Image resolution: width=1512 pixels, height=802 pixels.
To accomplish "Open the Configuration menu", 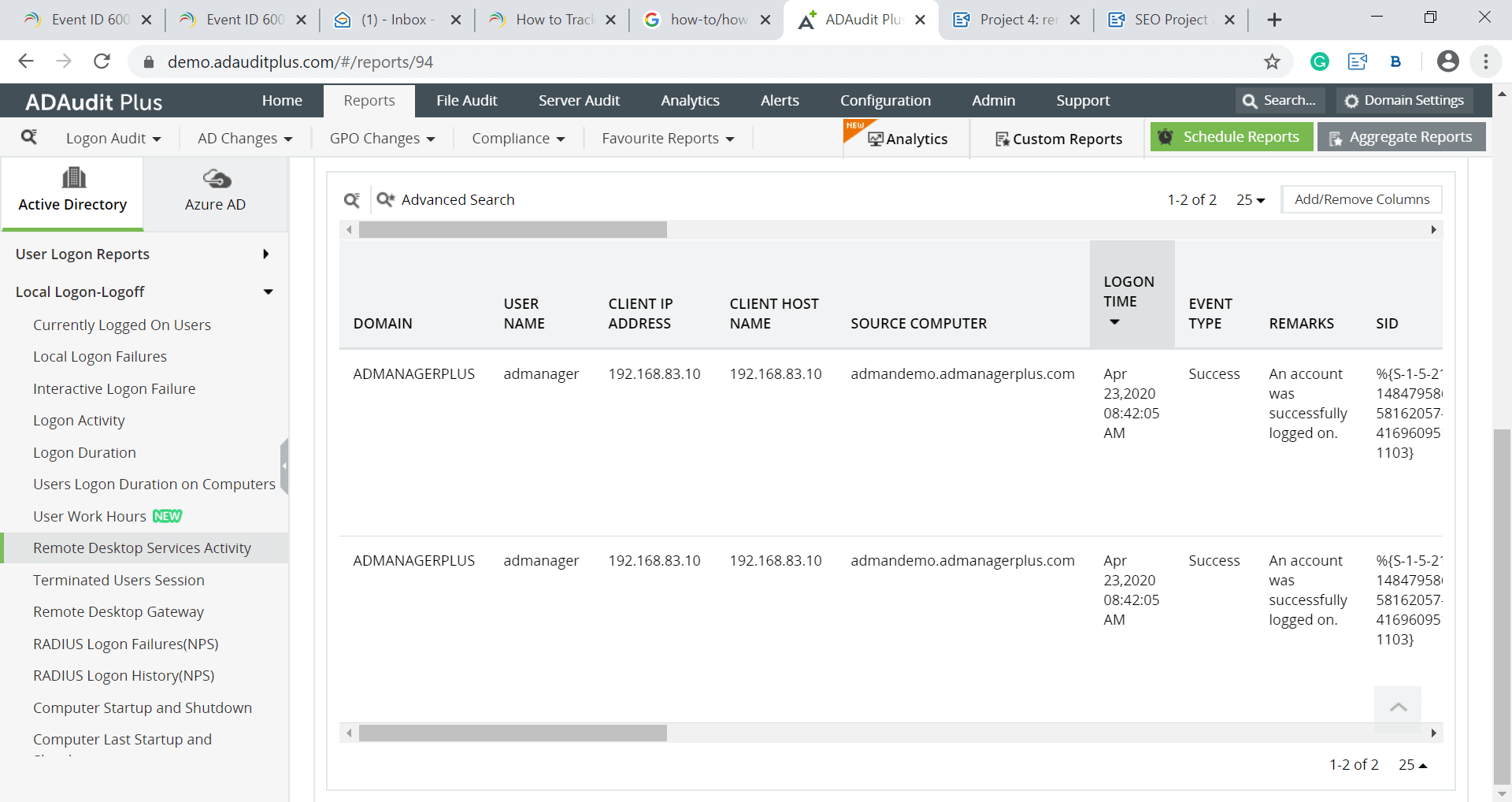I will [885, 101].
